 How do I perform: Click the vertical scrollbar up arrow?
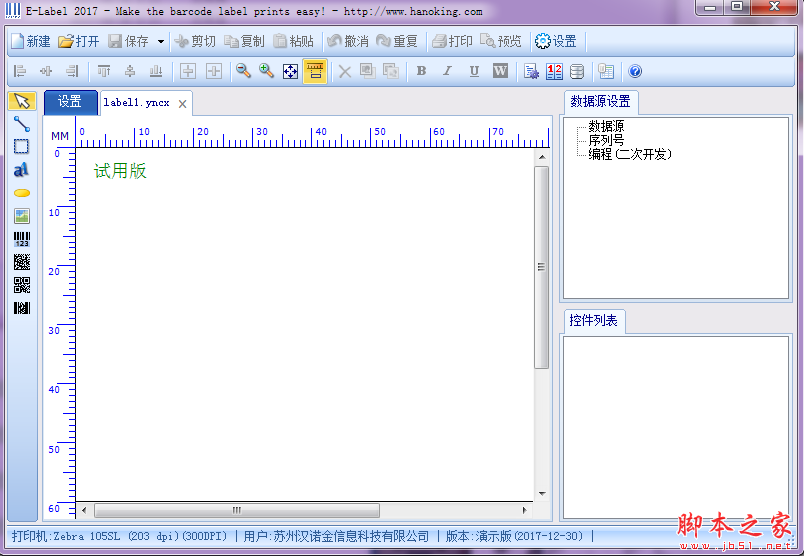(542, 156)
